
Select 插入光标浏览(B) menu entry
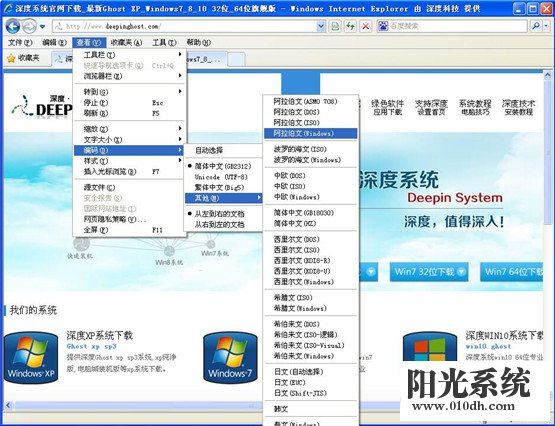[x=130, y=172]
